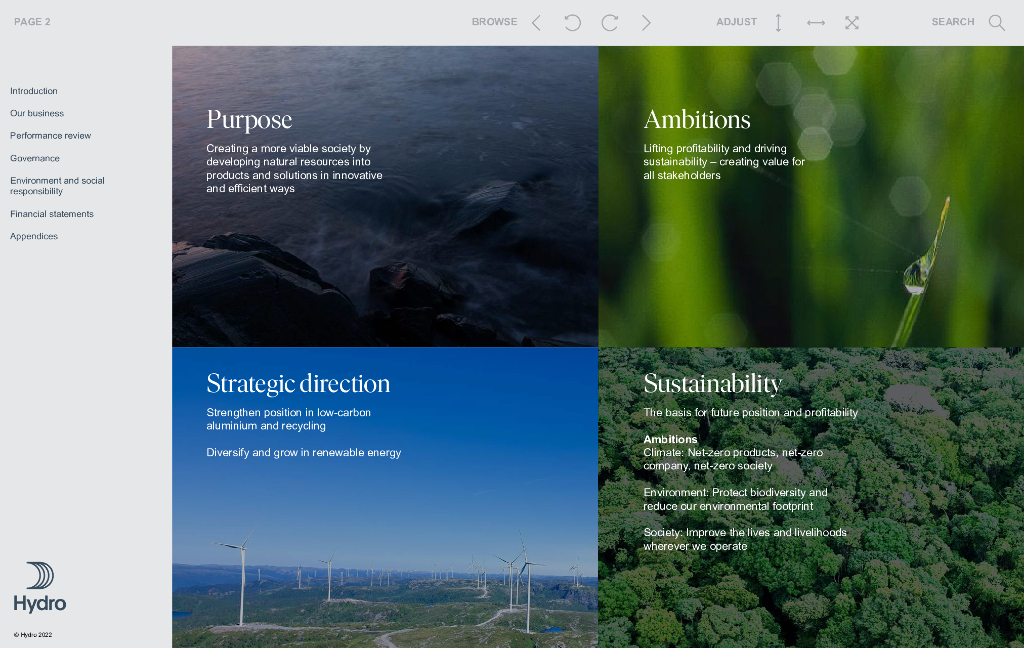Click the redo view arrow icon
Screen dimensions: 1024x648
(609, 22)
